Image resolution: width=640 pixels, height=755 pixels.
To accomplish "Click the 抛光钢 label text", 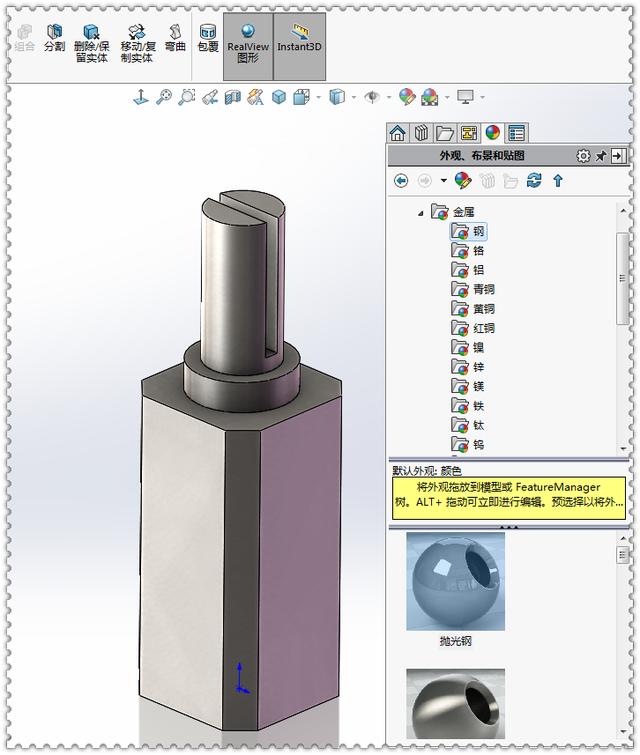I will [456, 641].
